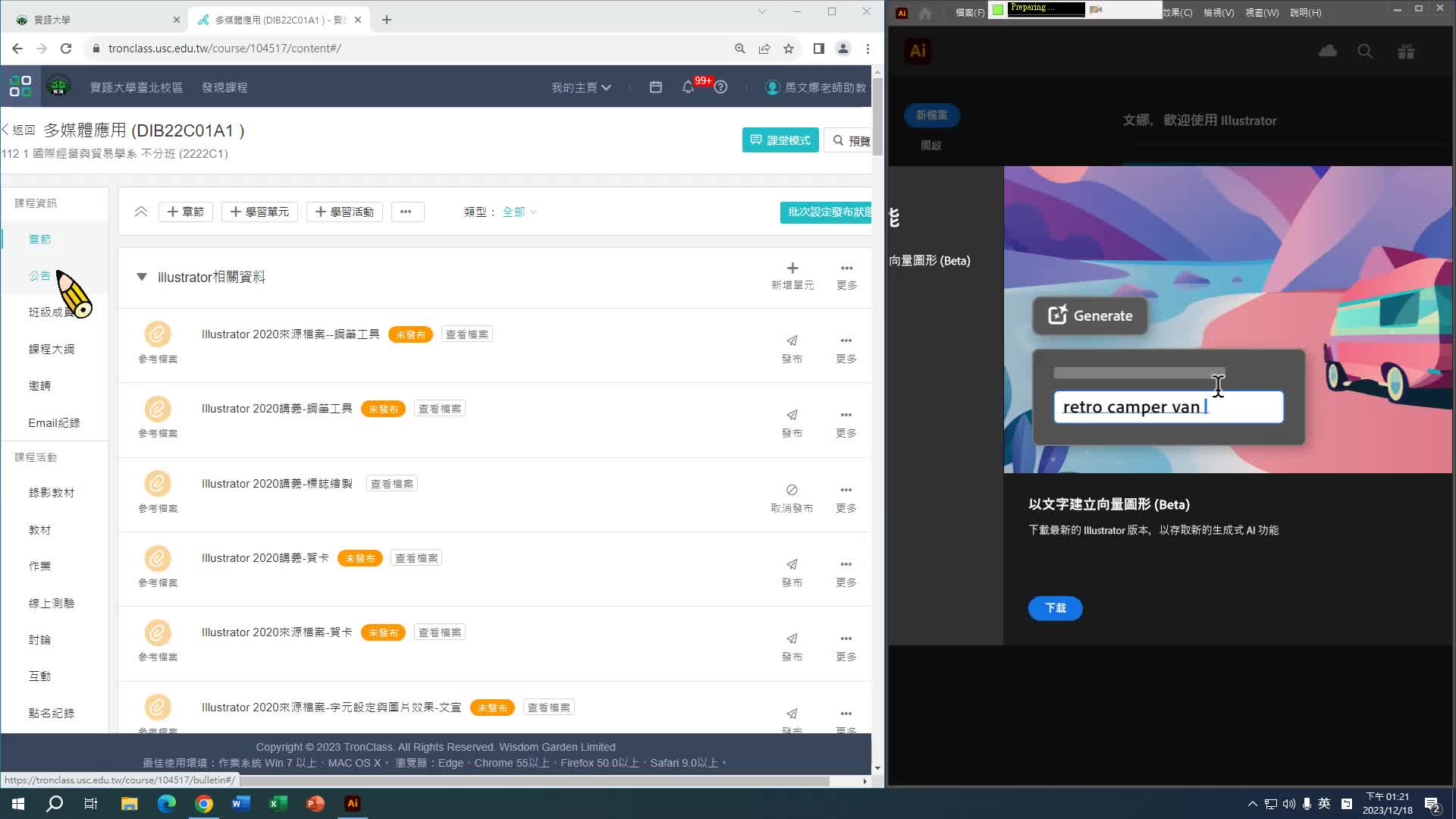
Task: Click 開啟 in Illustrator home
Action: [x=931, y=145]
